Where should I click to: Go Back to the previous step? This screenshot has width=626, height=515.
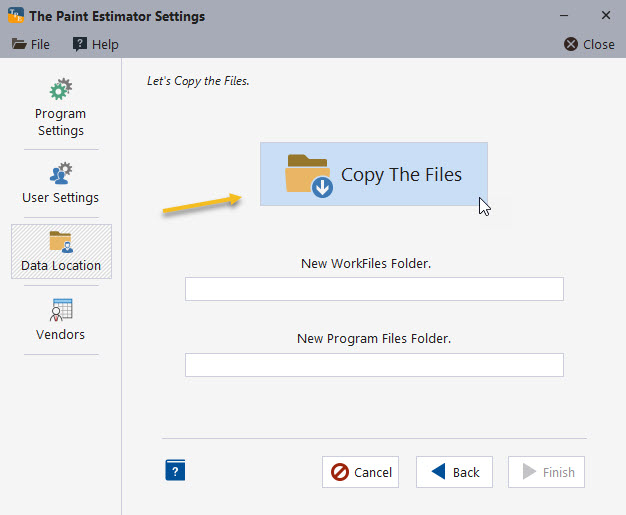pos(454,472)
